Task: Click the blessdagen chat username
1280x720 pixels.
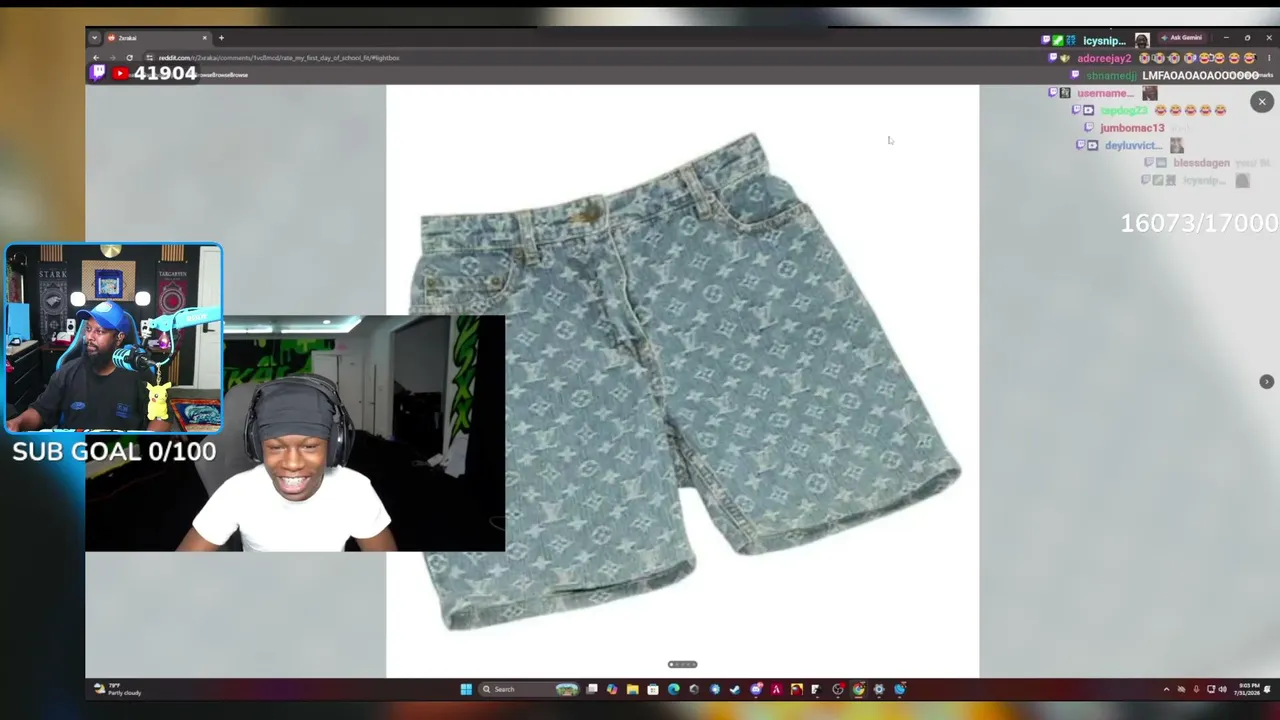Action: 1201,163
